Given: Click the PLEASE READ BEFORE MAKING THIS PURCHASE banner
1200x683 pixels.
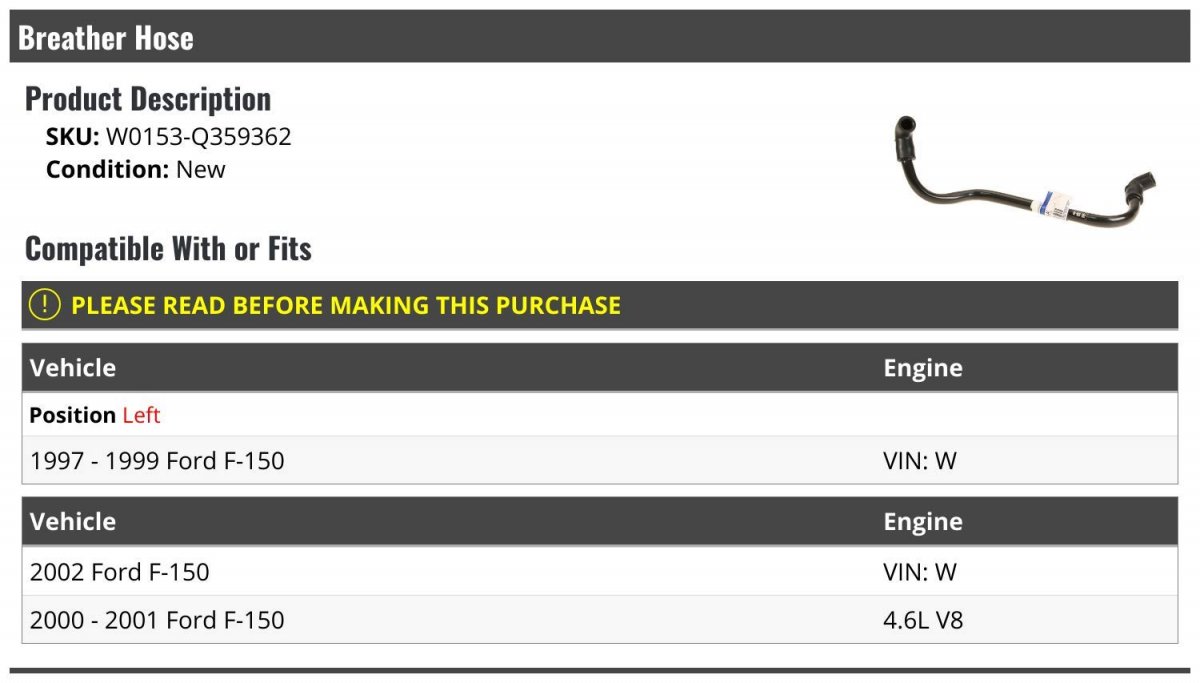Looking at the screenshot, I should tap(600, 305).
